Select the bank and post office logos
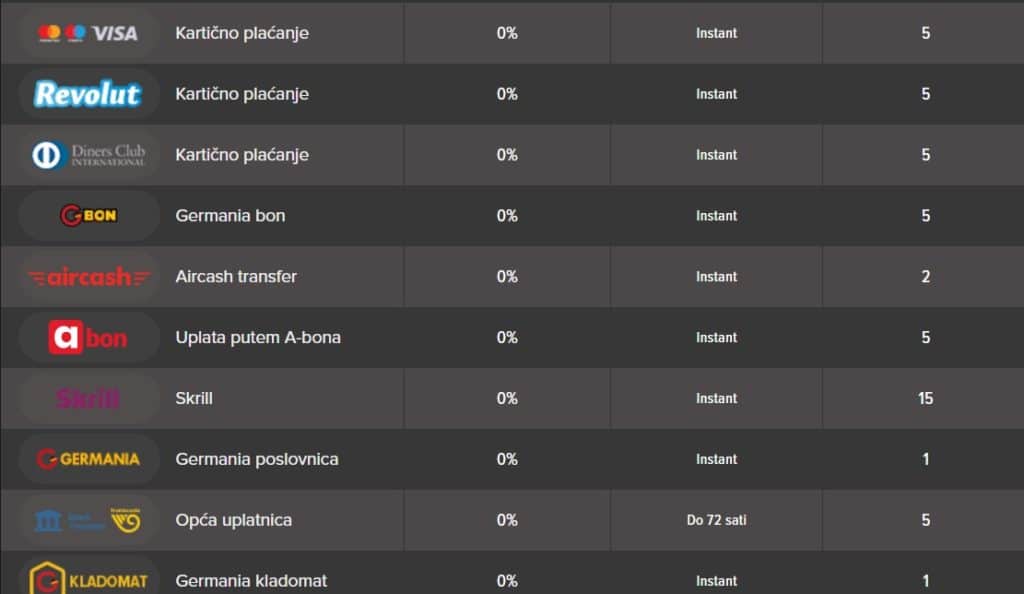The width and height of the screenshot is (1024, 594). [x=88, y=520]
